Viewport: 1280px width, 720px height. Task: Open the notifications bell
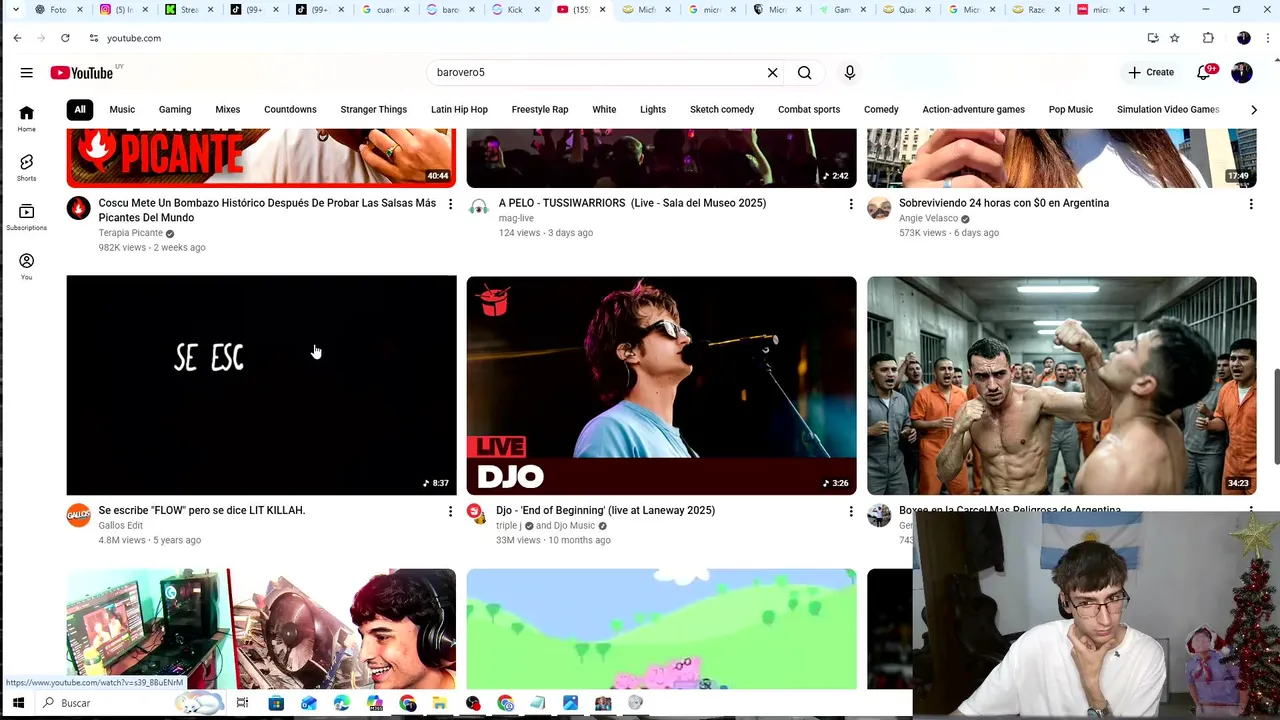pyautogui.click(x=1204, y=72)
